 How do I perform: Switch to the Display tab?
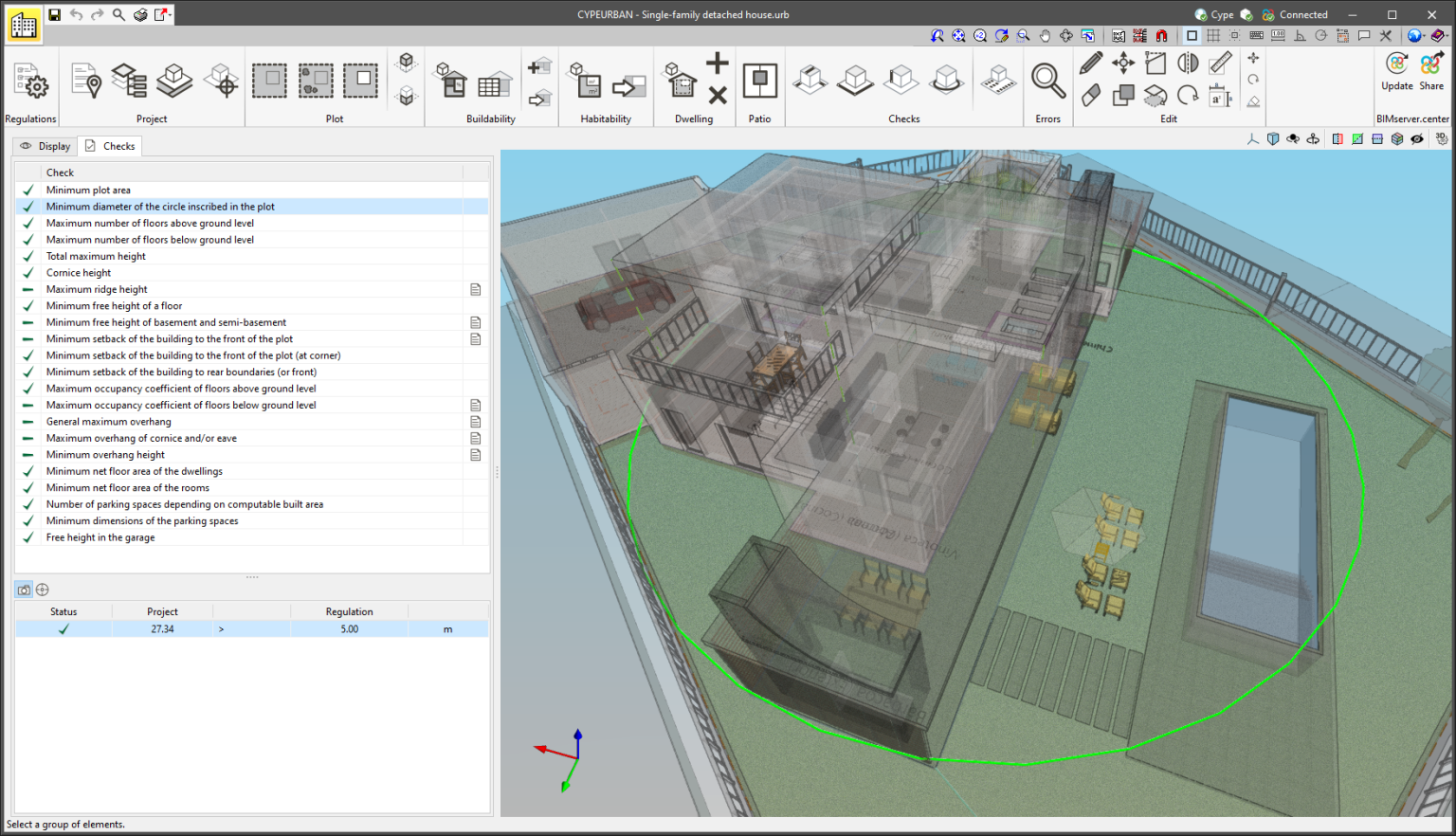[44, 145]
